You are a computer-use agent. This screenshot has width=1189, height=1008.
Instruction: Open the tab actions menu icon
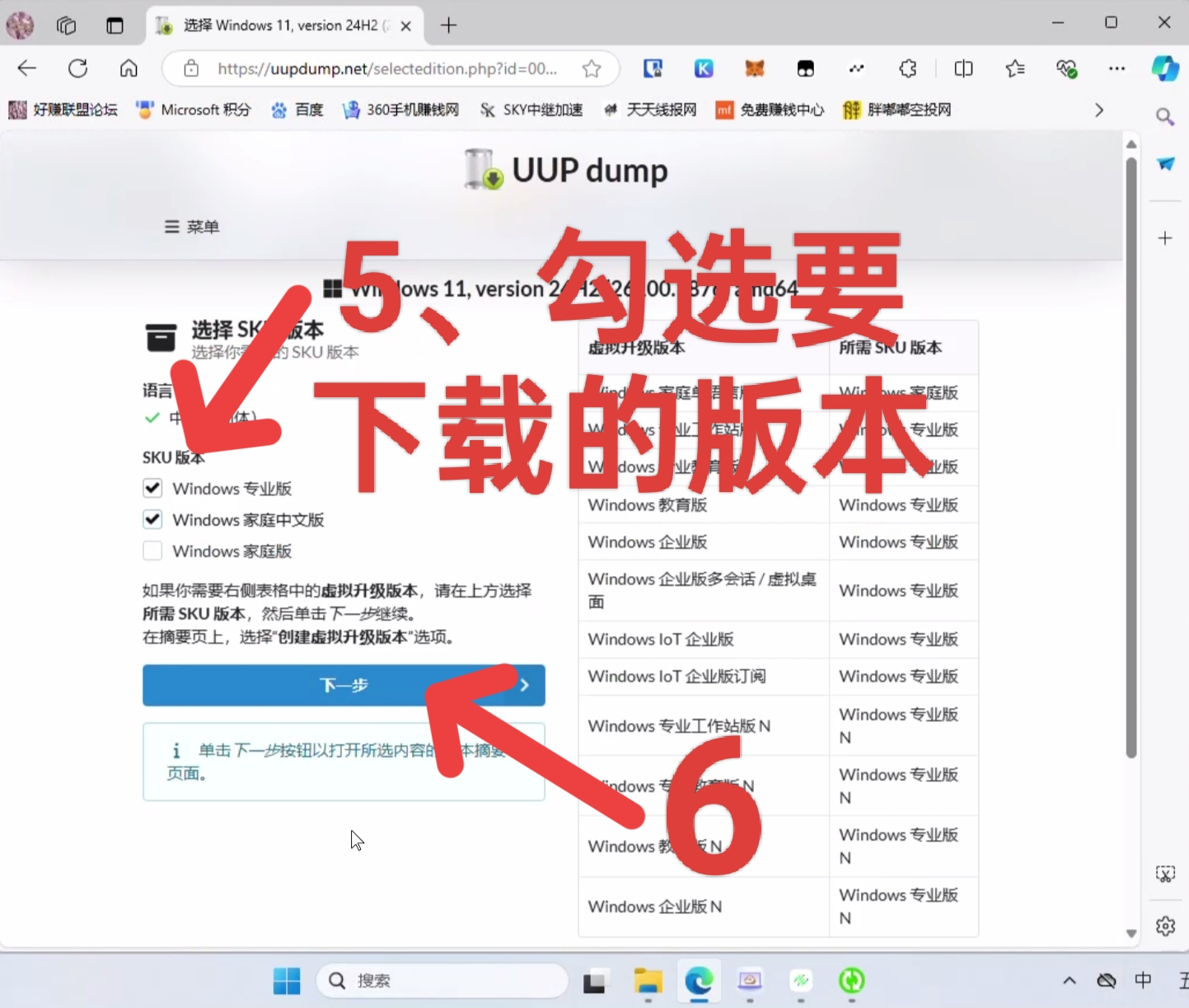pyautogui.click(x=115, y=26)
